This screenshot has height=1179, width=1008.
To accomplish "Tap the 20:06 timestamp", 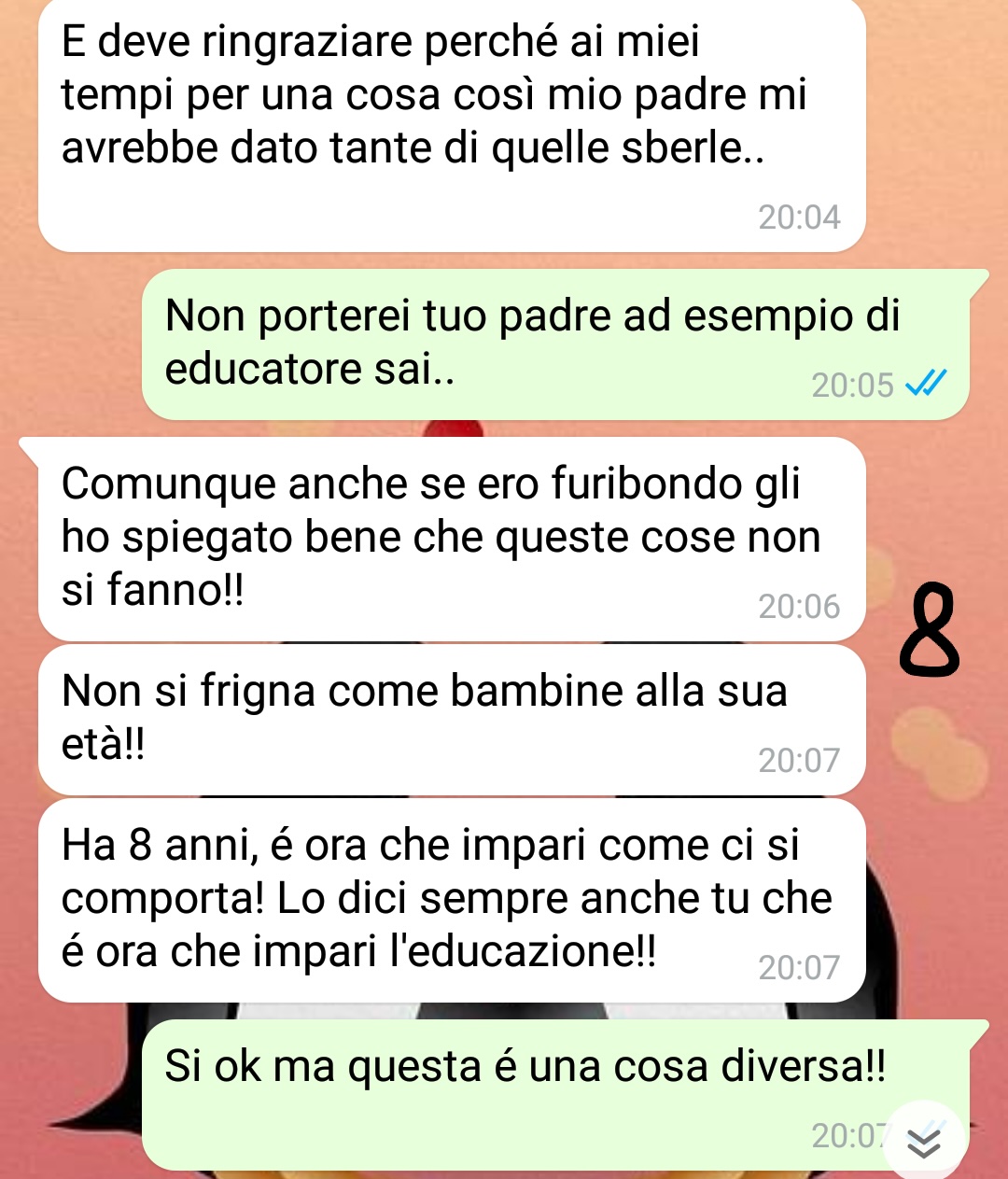I will click(799, 607).
